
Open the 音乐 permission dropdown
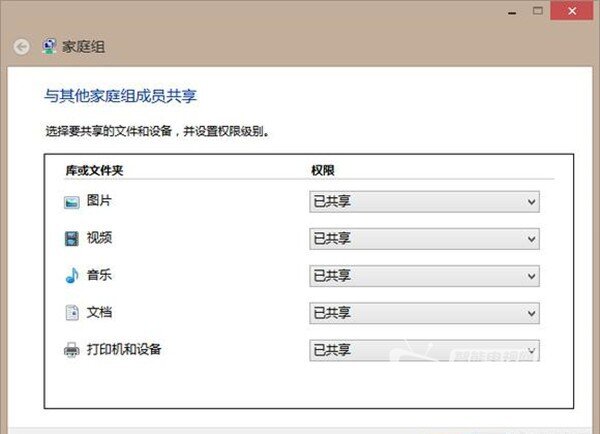pos(424,276)
